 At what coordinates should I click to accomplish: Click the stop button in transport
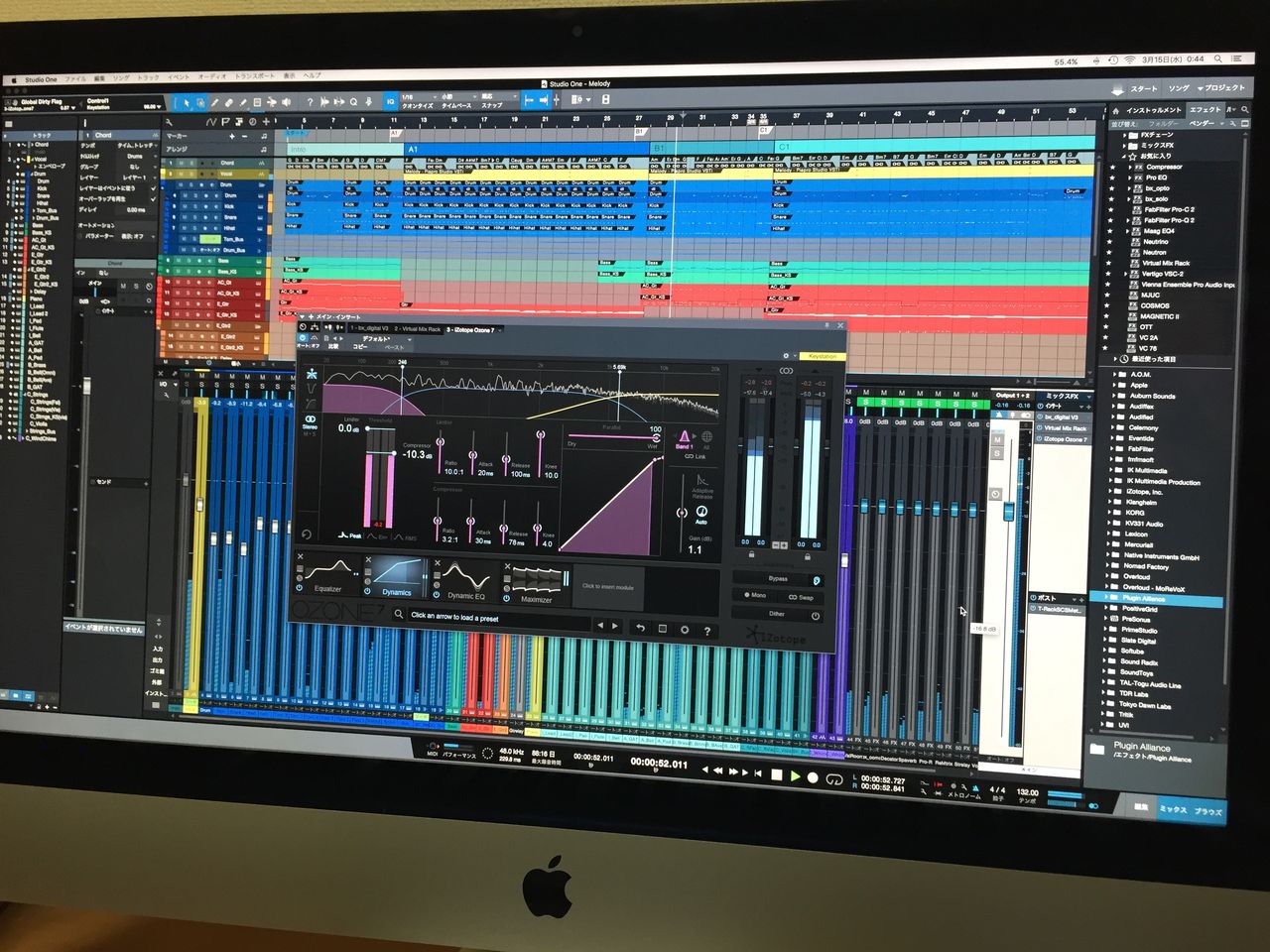pyautogui.click(x=777, y=775)
